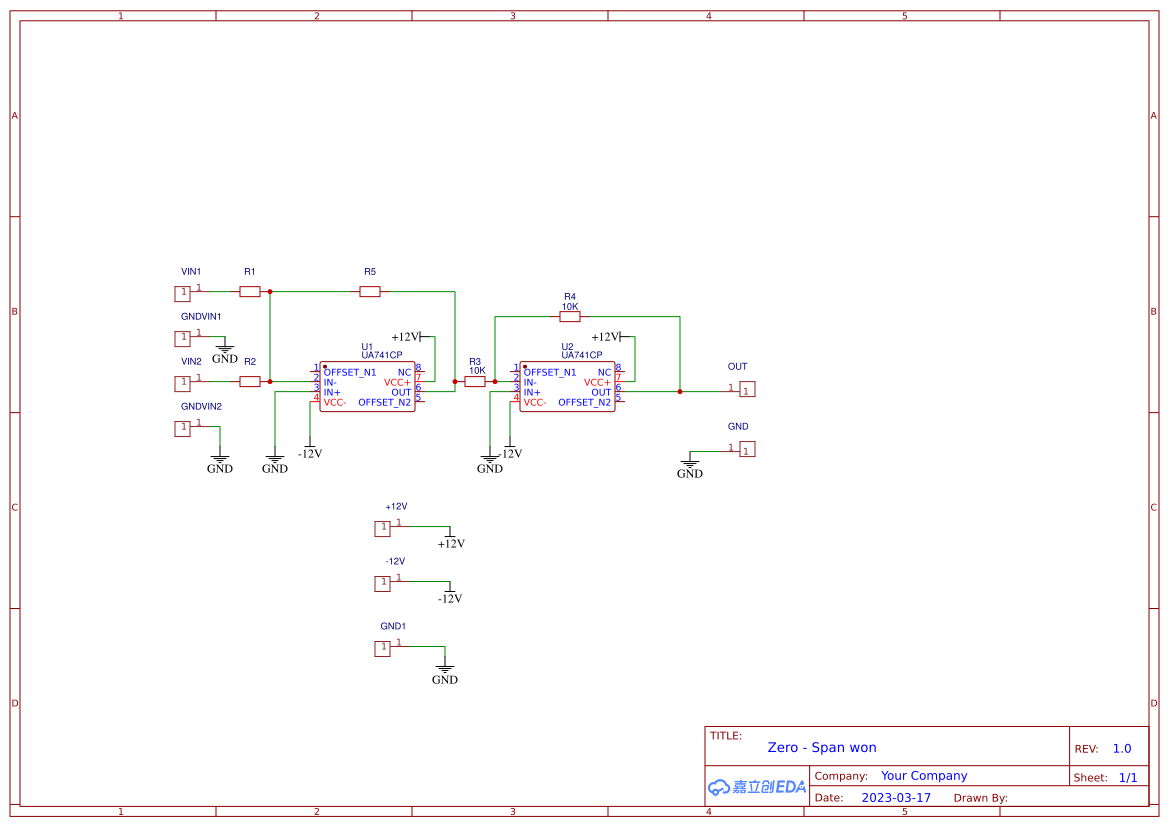Click the GNDVIN2 port connector
Viewport: 1169px width, 827px height.
pyautogui.click(x=183, y=428)
